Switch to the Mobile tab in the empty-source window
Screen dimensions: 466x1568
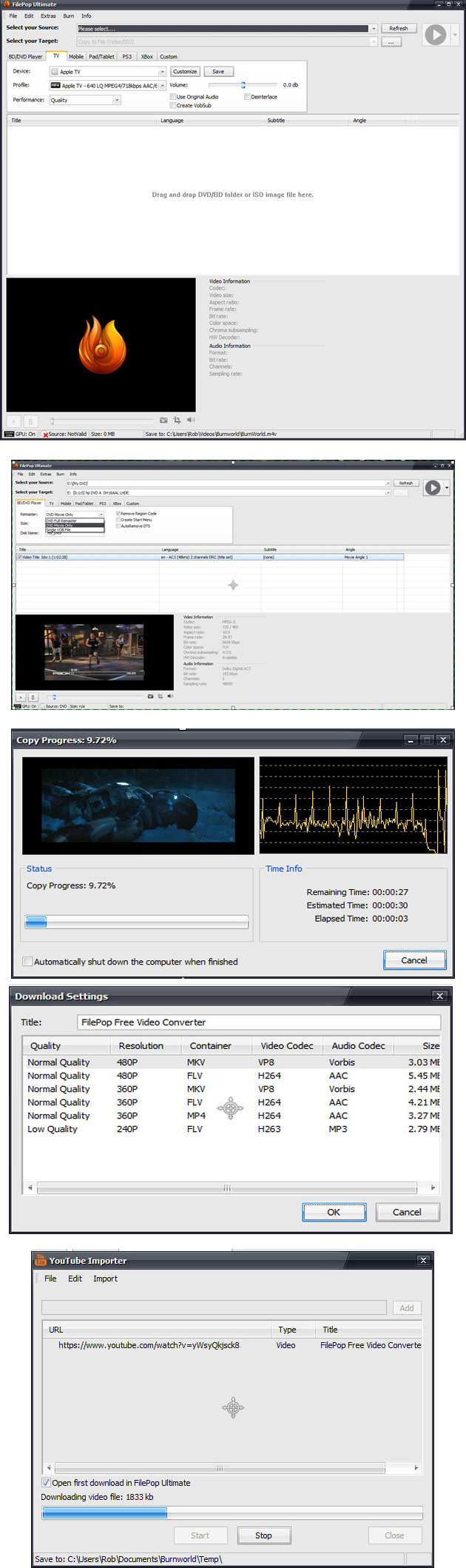[76, 56]
